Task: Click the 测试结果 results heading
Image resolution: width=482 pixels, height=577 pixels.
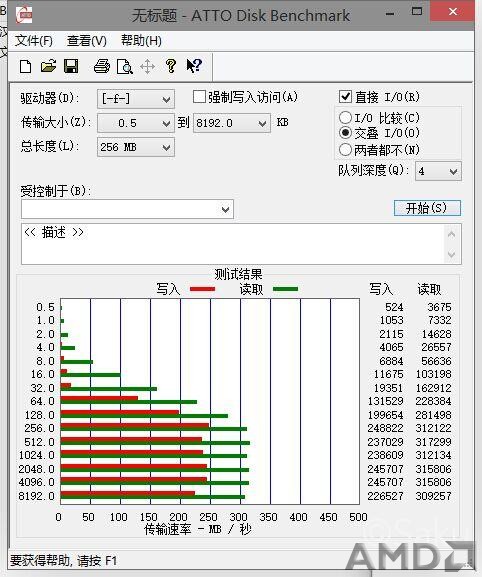Action: tap(238, 274)
